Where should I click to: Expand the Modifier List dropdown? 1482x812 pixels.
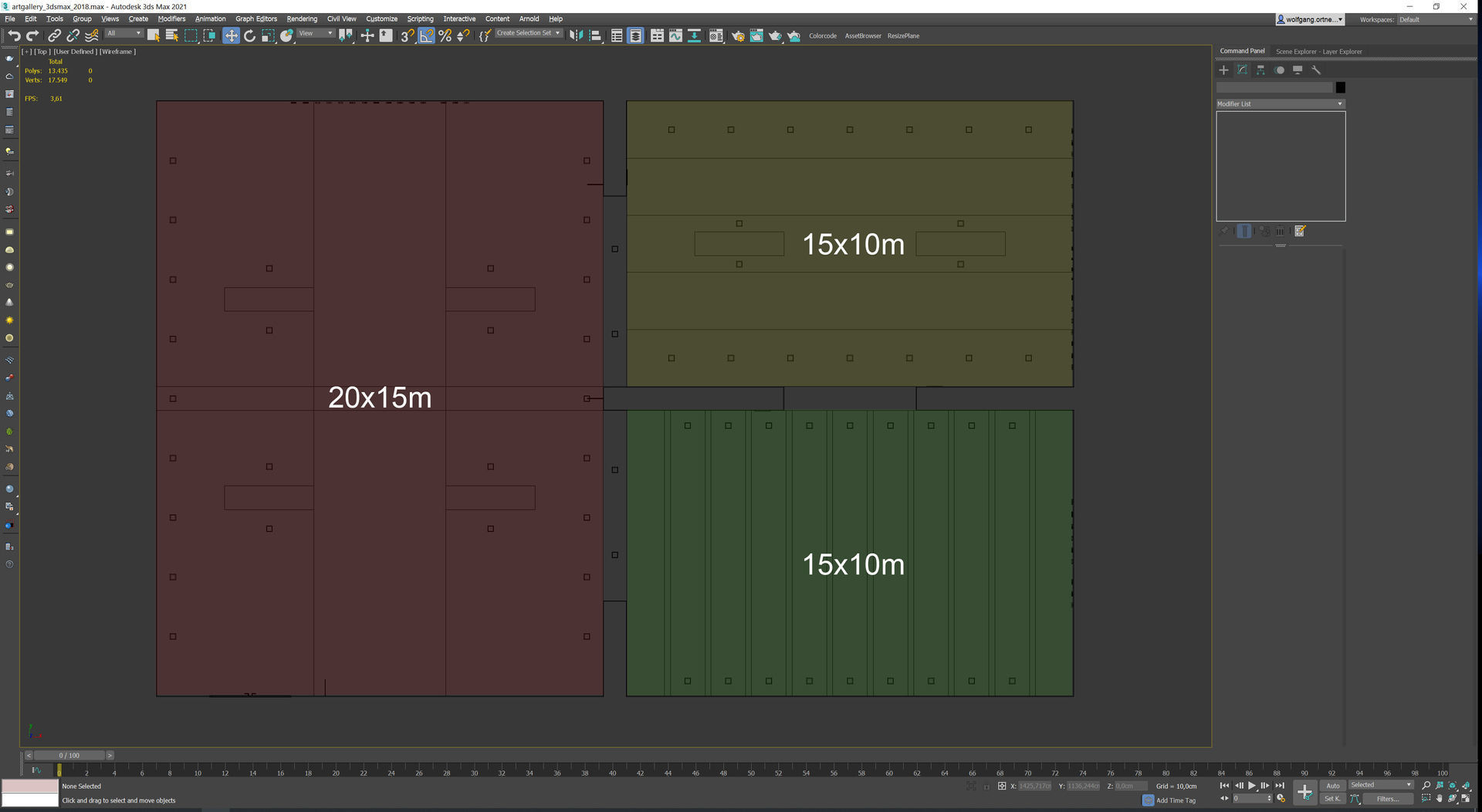click(1281, 103)
